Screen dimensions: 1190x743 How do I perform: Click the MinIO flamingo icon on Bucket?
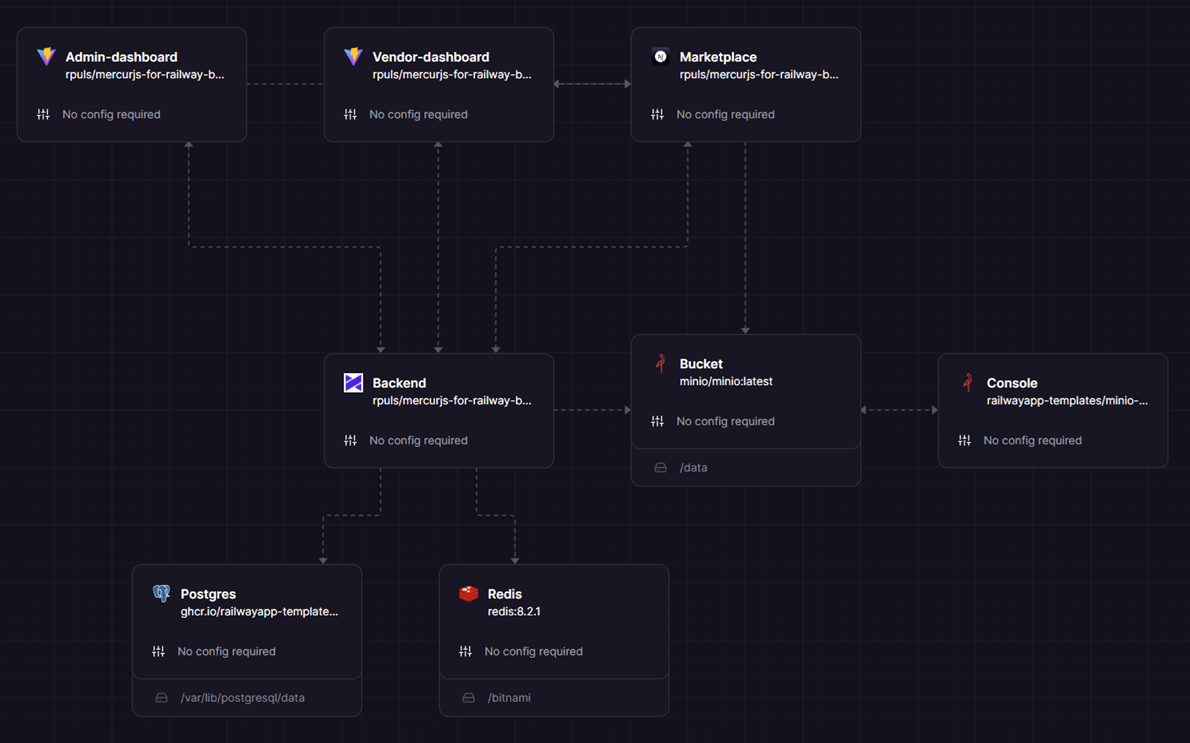[660, 363]
